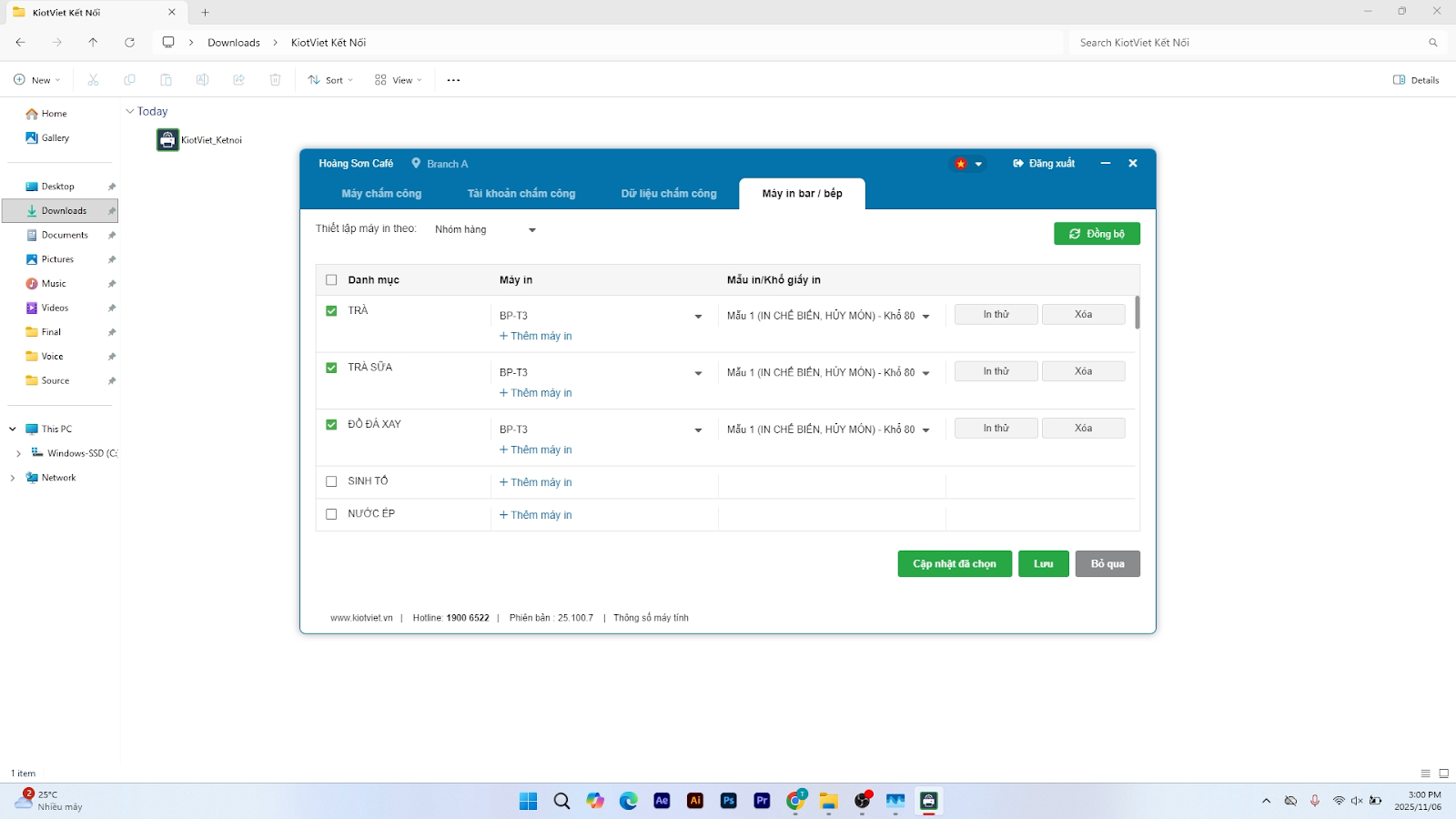Uncheck the TRÀ SỮA category checkbox
Screen dimensions: 1456x819
tap(331, 368)
